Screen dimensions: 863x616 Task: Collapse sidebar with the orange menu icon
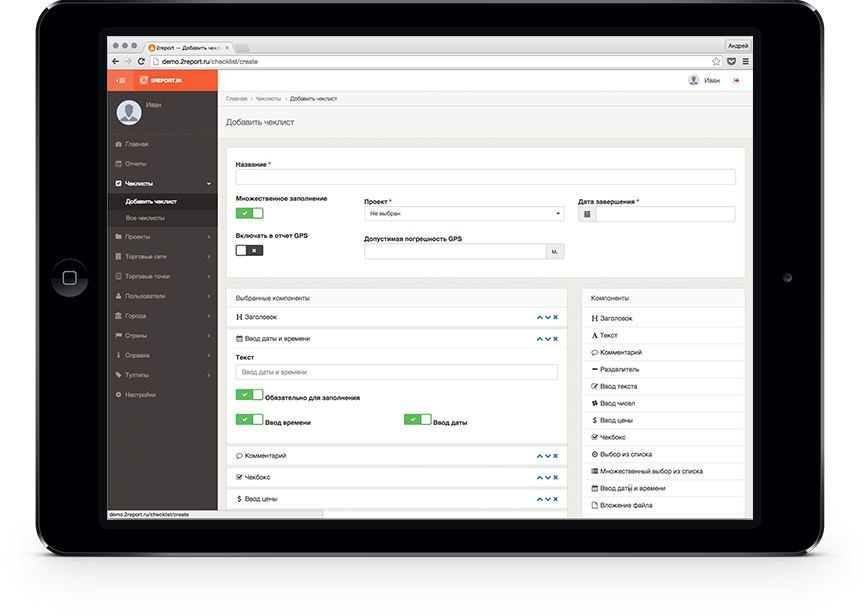pos(120,80)
